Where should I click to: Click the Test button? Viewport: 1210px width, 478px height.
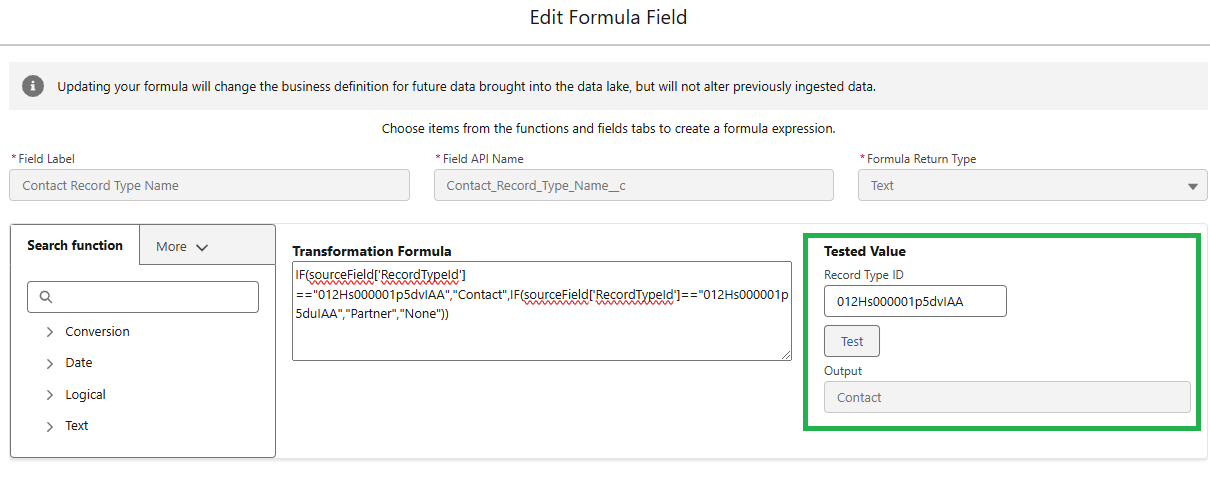point(852,341)
